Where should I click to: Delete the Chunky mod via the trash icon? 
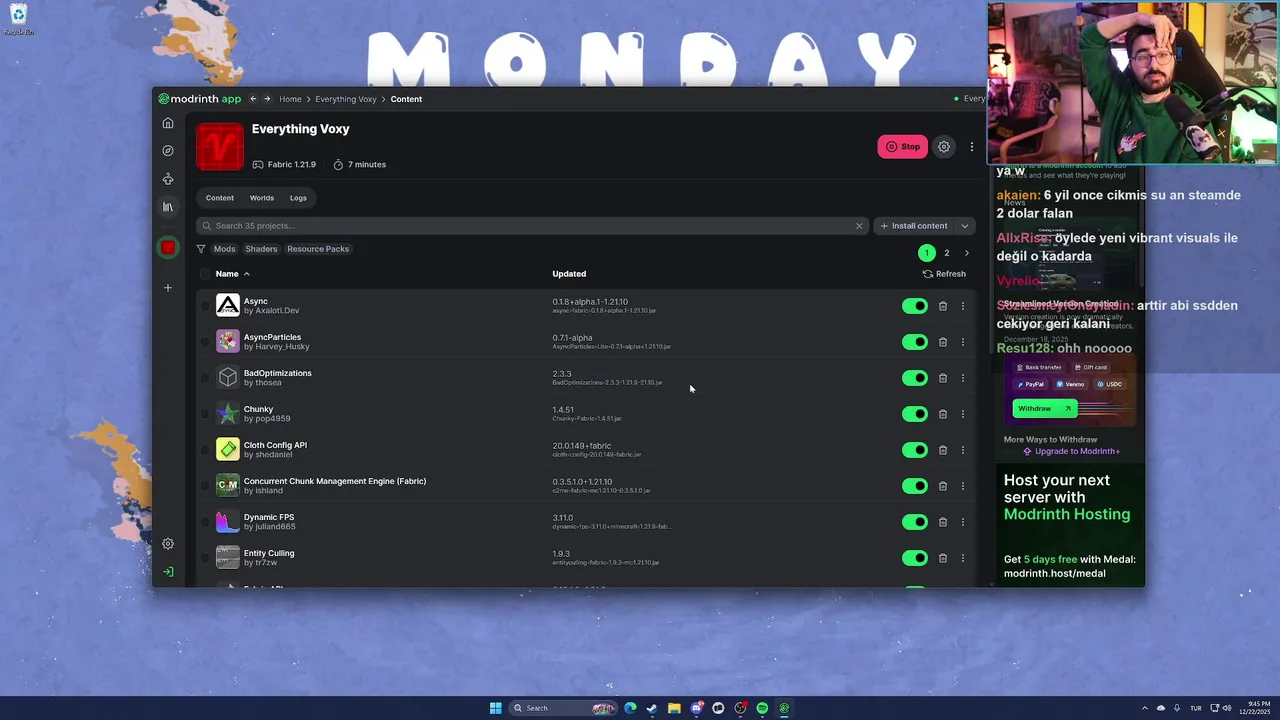943,414
